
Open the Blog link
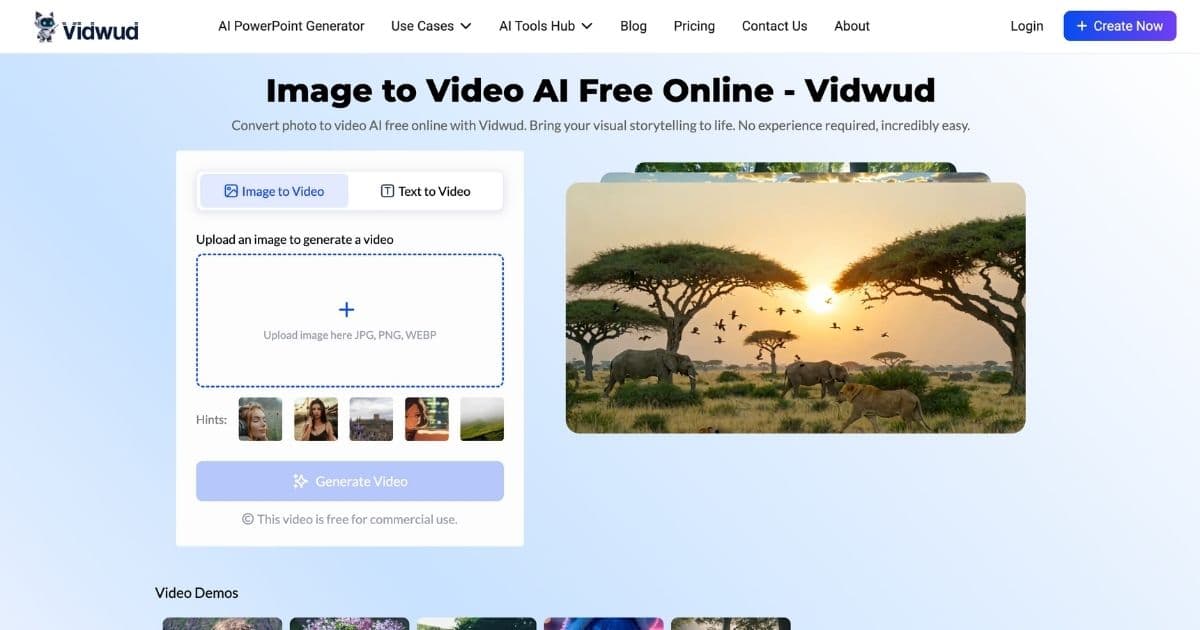[633, 26]
